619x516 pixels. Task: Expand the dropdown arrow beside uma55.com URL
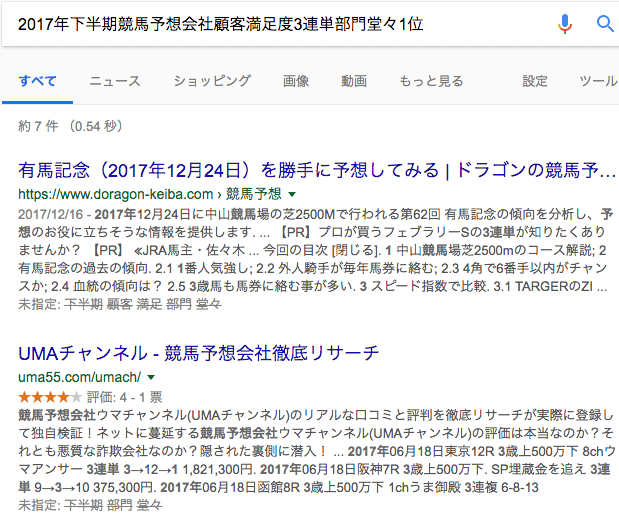coord(151,377)
